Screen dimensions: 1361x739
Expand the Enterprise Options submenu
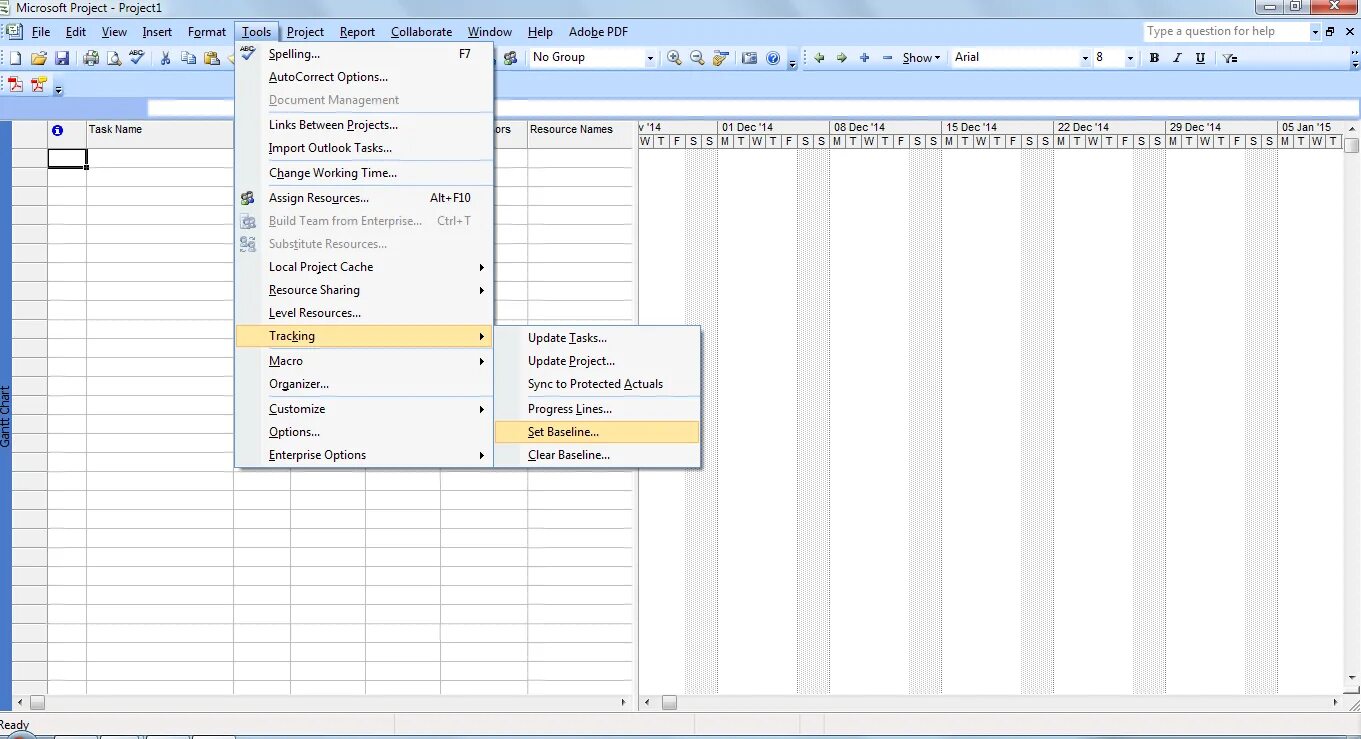pos(365,455)
